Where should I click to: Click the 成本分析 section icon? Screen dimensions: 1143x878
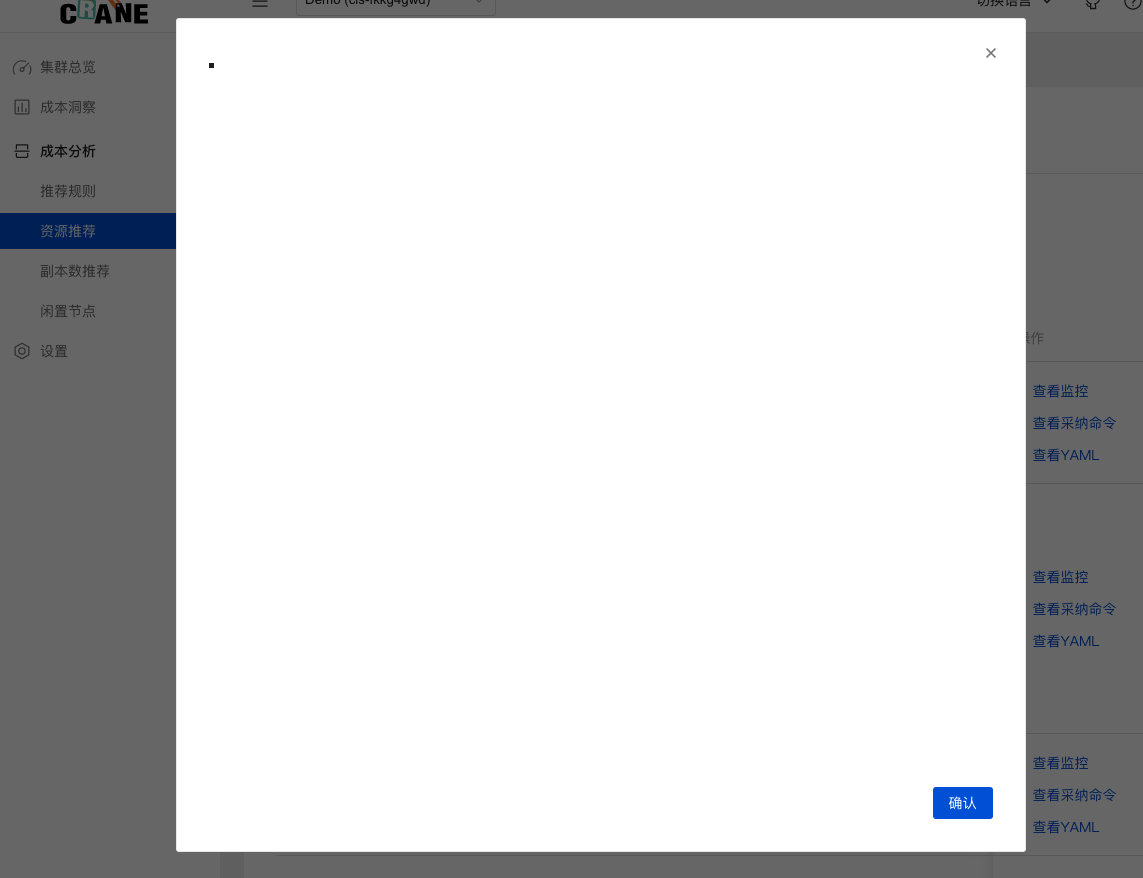coord(22,151)
